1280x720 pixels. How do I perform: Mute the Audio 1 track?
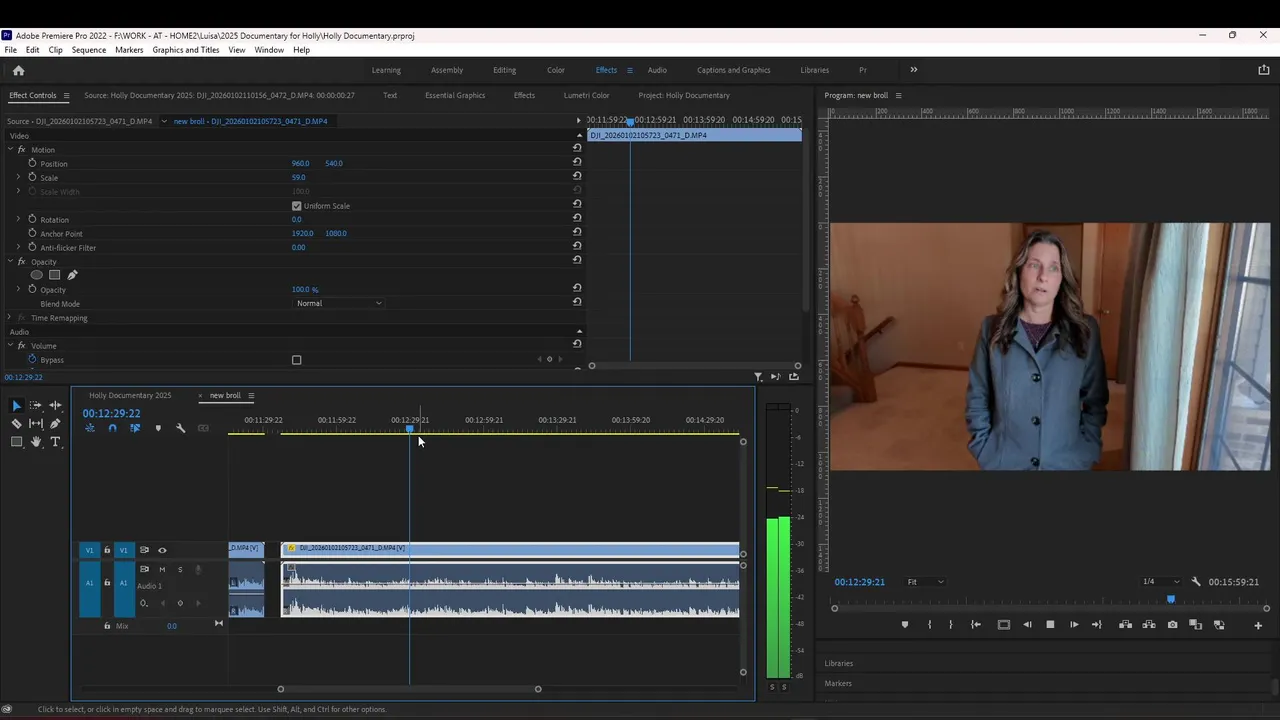coord(162,569)
